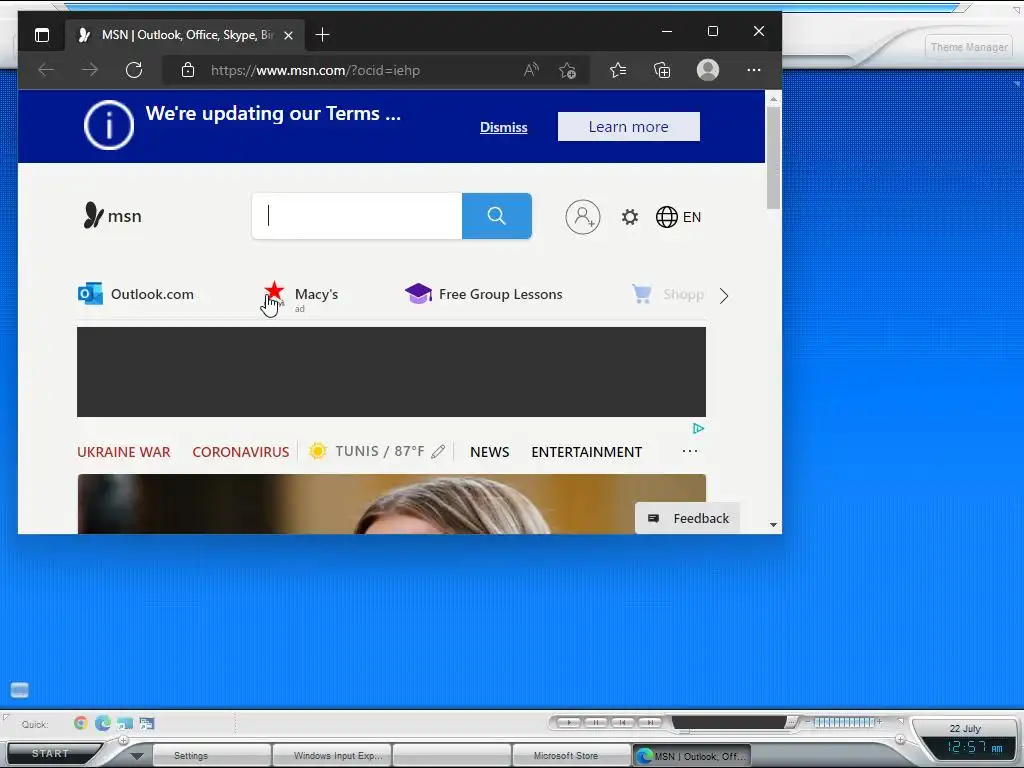The height and width of the screenshot is (768, 1024).
Task: Launch Edge from Quick launch
Action: pos(103,723)
